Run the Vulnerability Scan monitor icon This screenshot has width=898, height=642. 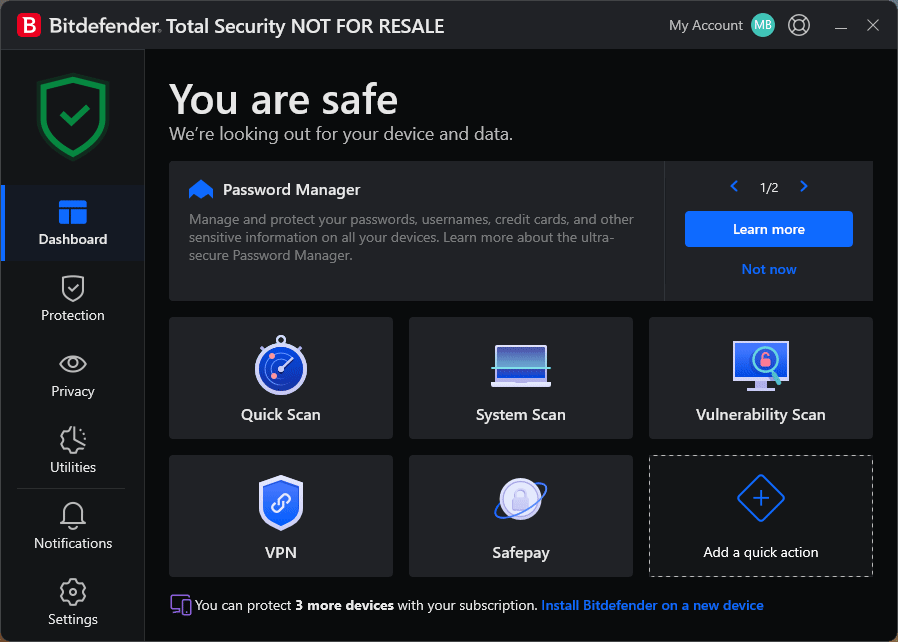tap(760, 366)
